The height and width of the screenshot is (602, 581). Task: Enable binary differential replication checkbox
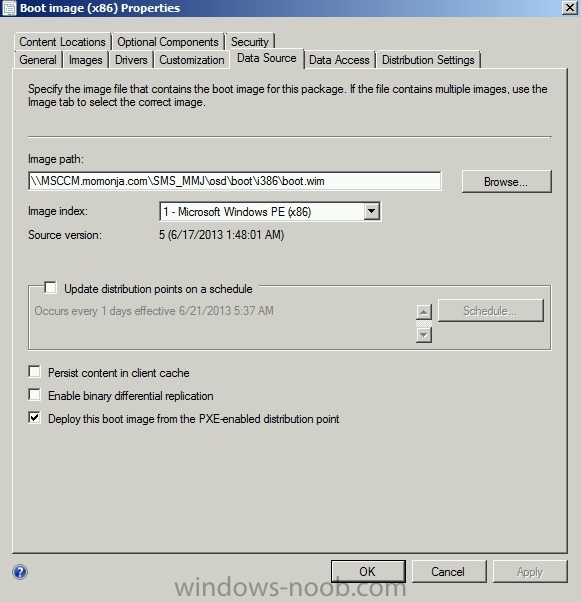tap(35, 395)
